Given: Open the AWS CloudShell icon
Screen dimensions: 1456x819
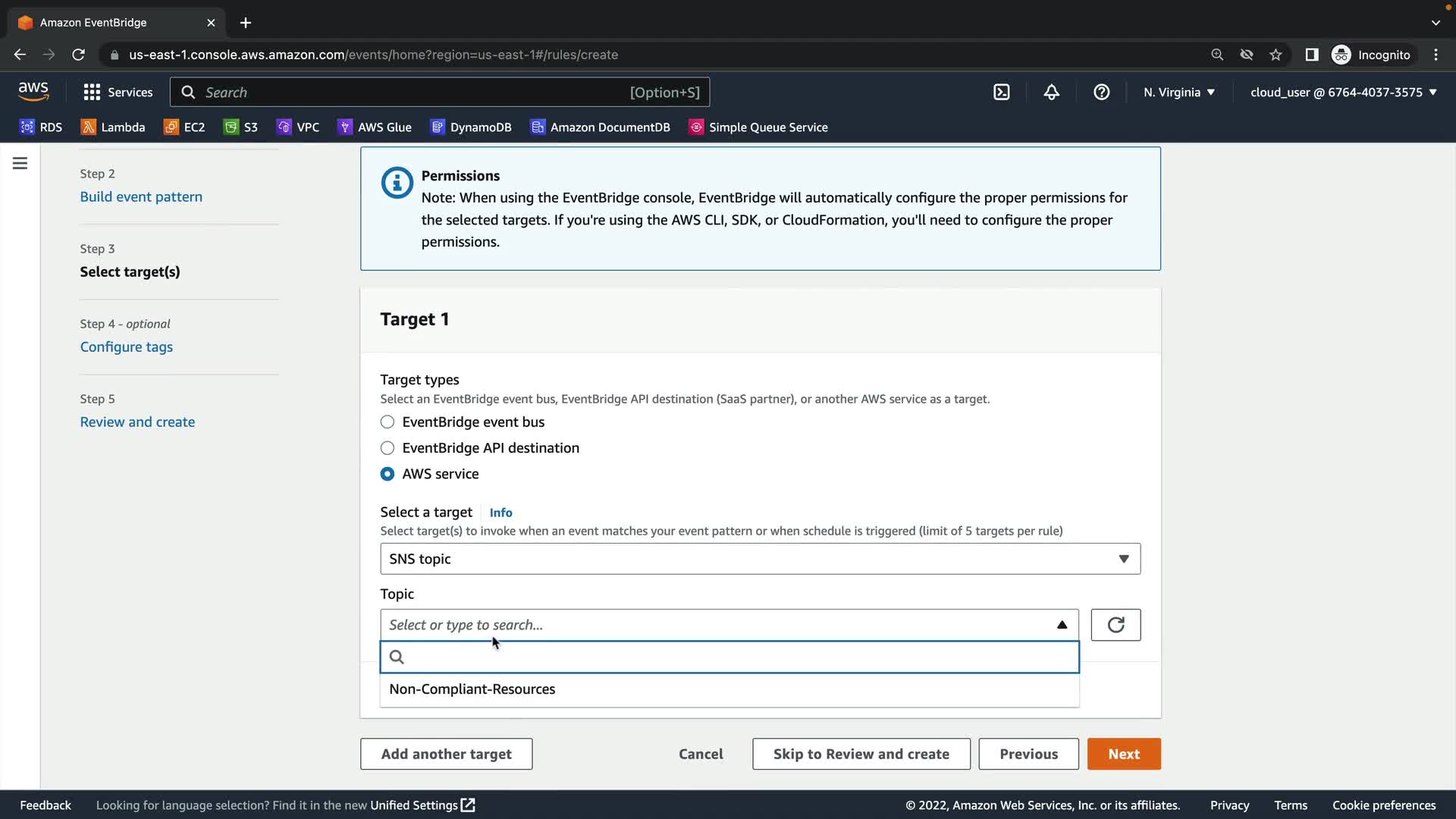Looking at the screenshot, I should 1001,93.
